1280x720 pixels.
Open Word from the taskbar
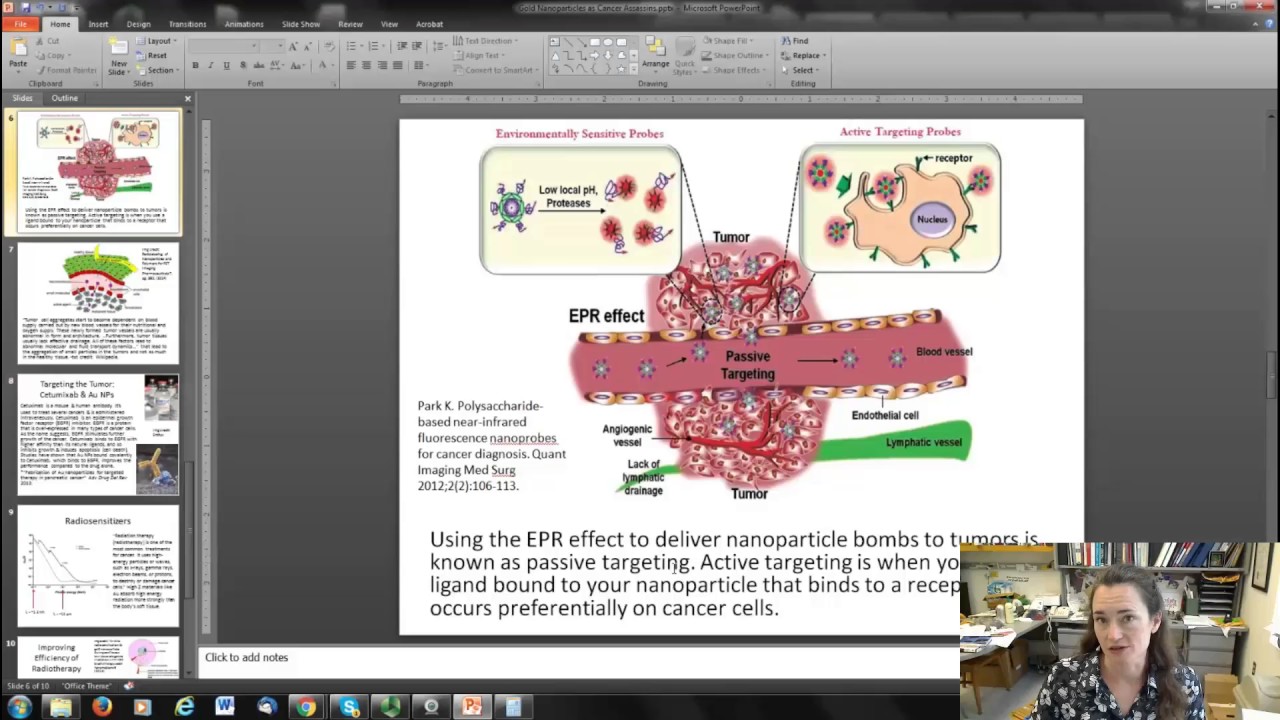pos(225,708)
